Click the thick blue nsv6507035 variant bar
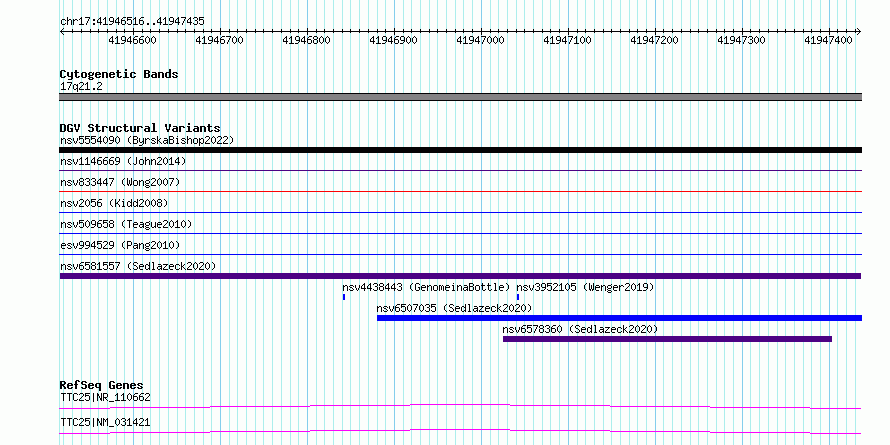 [x=619, y=318]
